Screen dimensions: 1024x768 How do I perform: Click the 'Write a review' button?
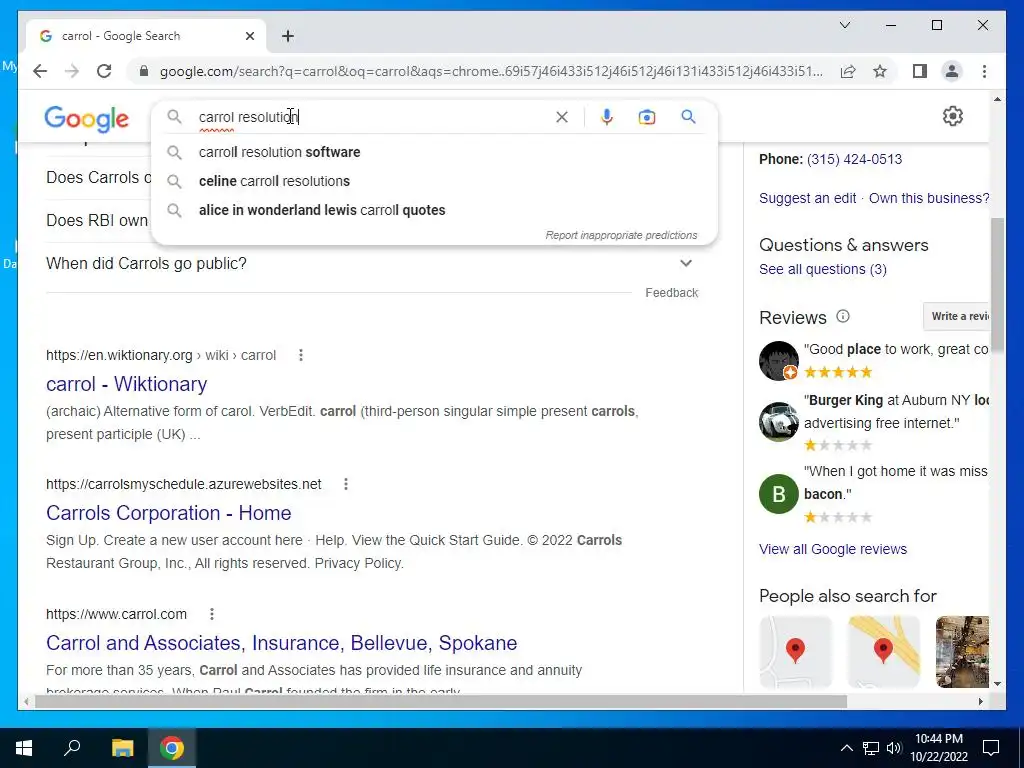[x=957, y=317]
